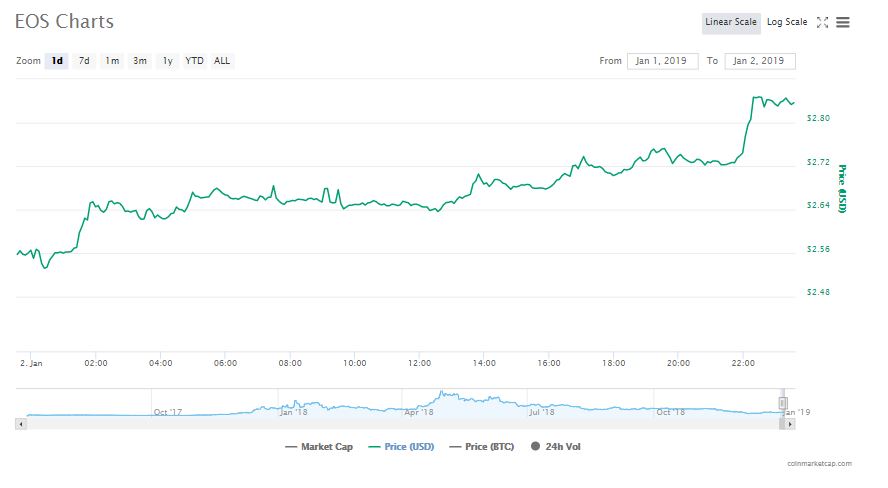Toggle fullscreen chart view
Viewport: 888px width, 488px height.
(822, 23)
